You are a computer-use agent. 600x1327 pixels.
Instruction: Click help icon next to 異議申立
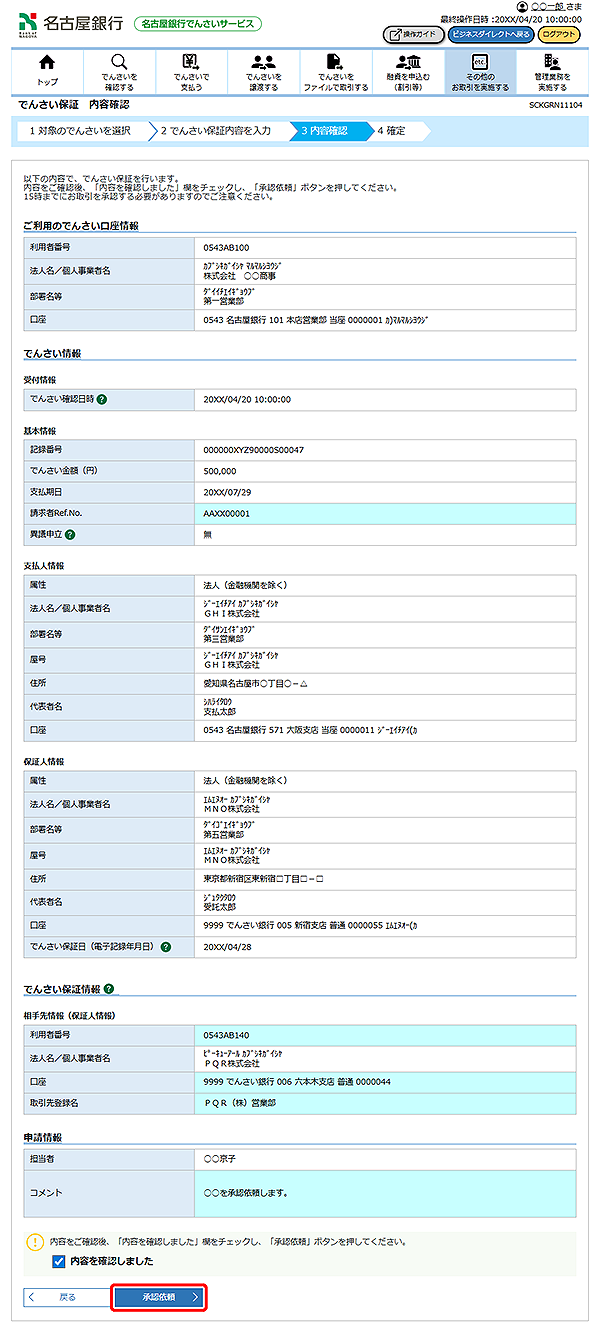tap(70, 535)
